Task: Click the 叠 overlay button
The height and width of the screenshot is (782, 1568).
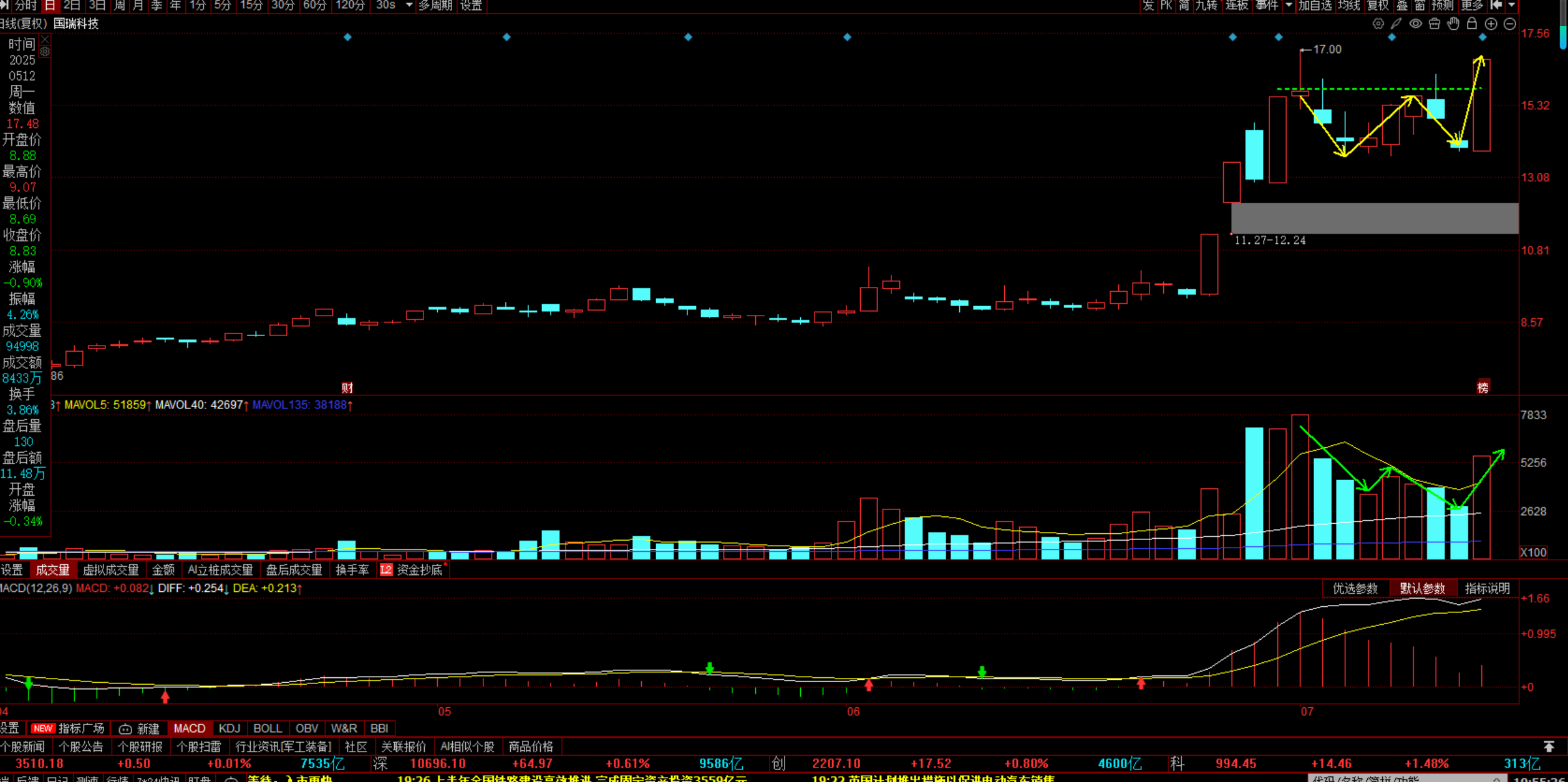Action: coord(1402,5)
